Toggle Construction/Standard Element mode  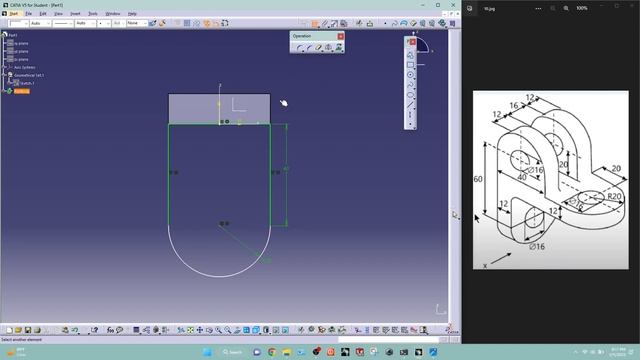(207, 23)
